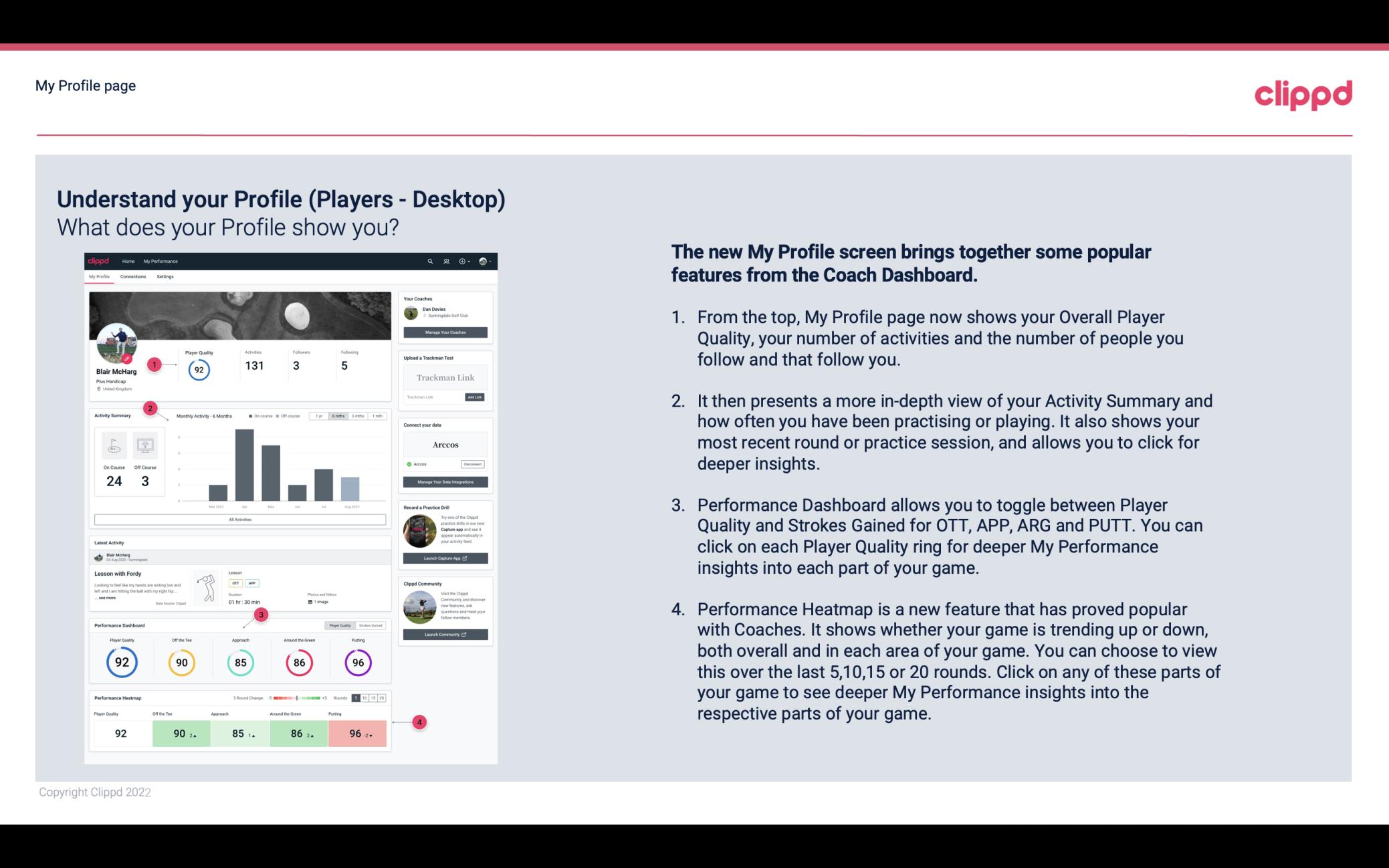Select the 5-round heatmap range slider
Screen dimensions: 1389x868
356,698
